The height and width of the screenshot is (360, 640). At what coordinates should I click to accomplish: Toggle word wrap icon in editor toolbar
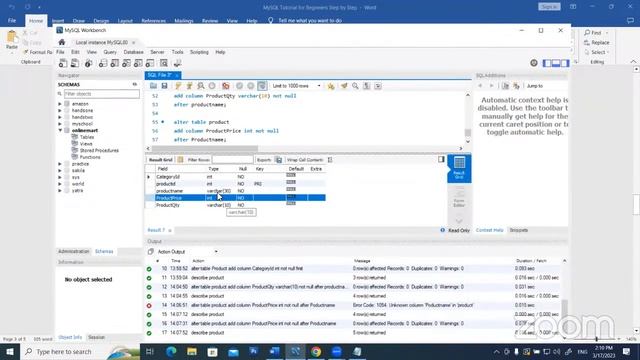pos(378,86)
